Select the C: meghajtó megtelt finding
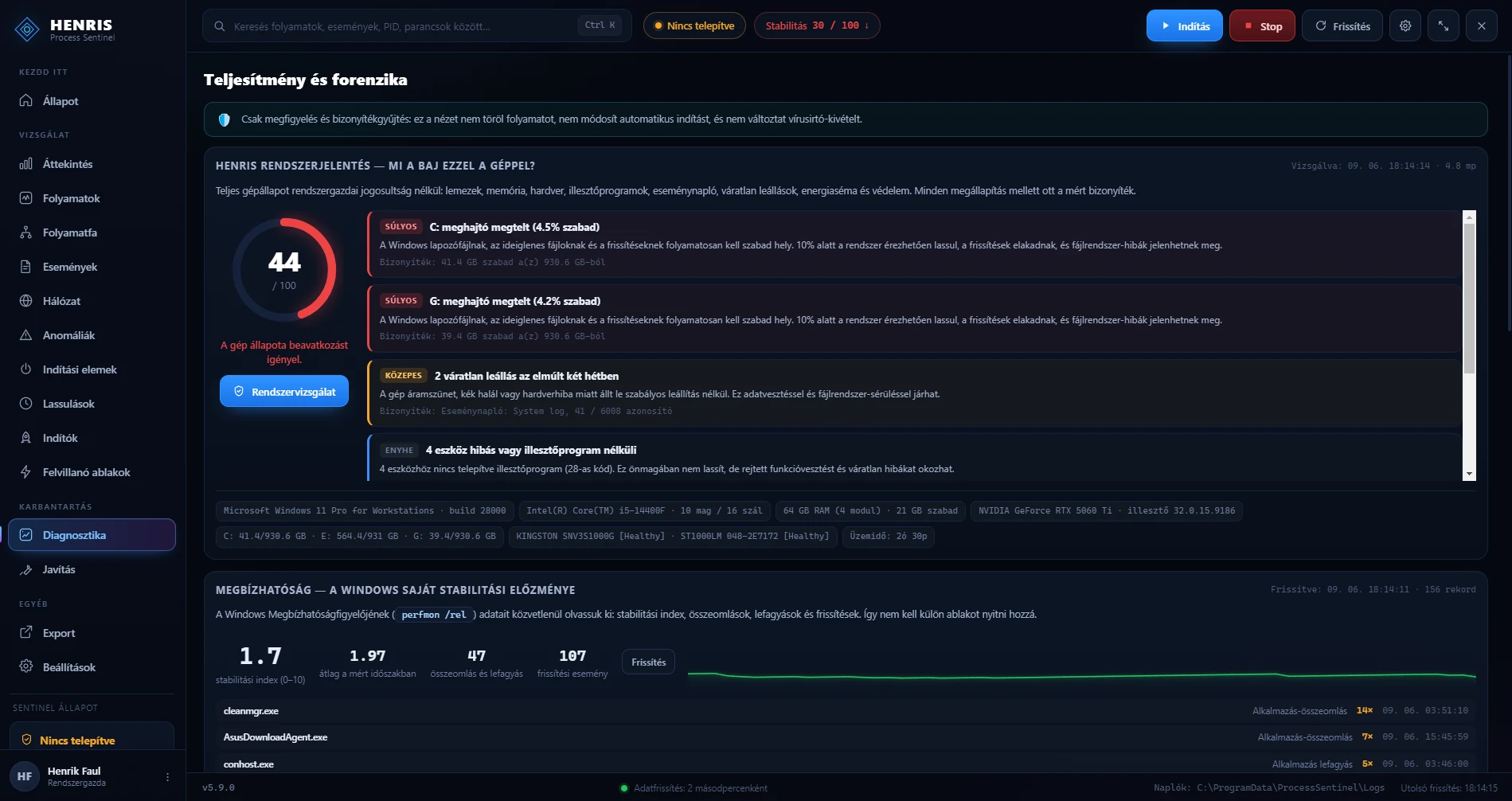Image resolution: width=1512 pixels, height=801 pixels. 913,244
